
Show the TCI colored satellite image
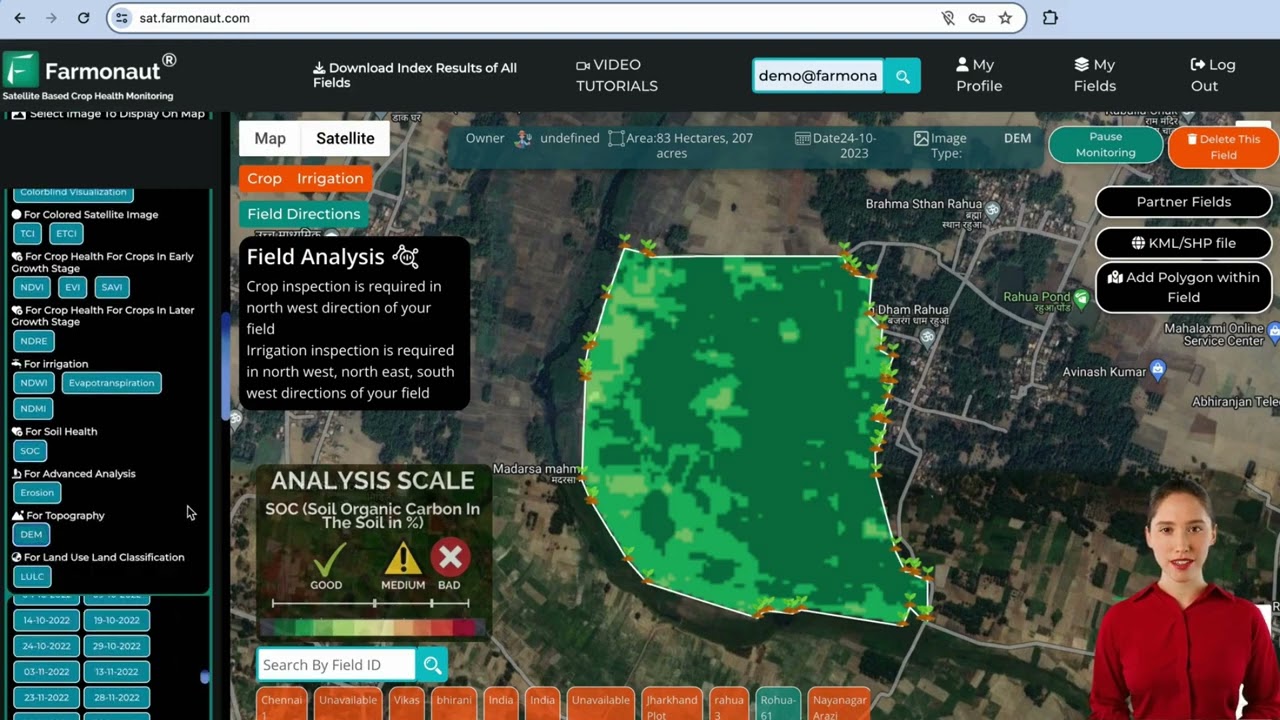pos(28,234)
